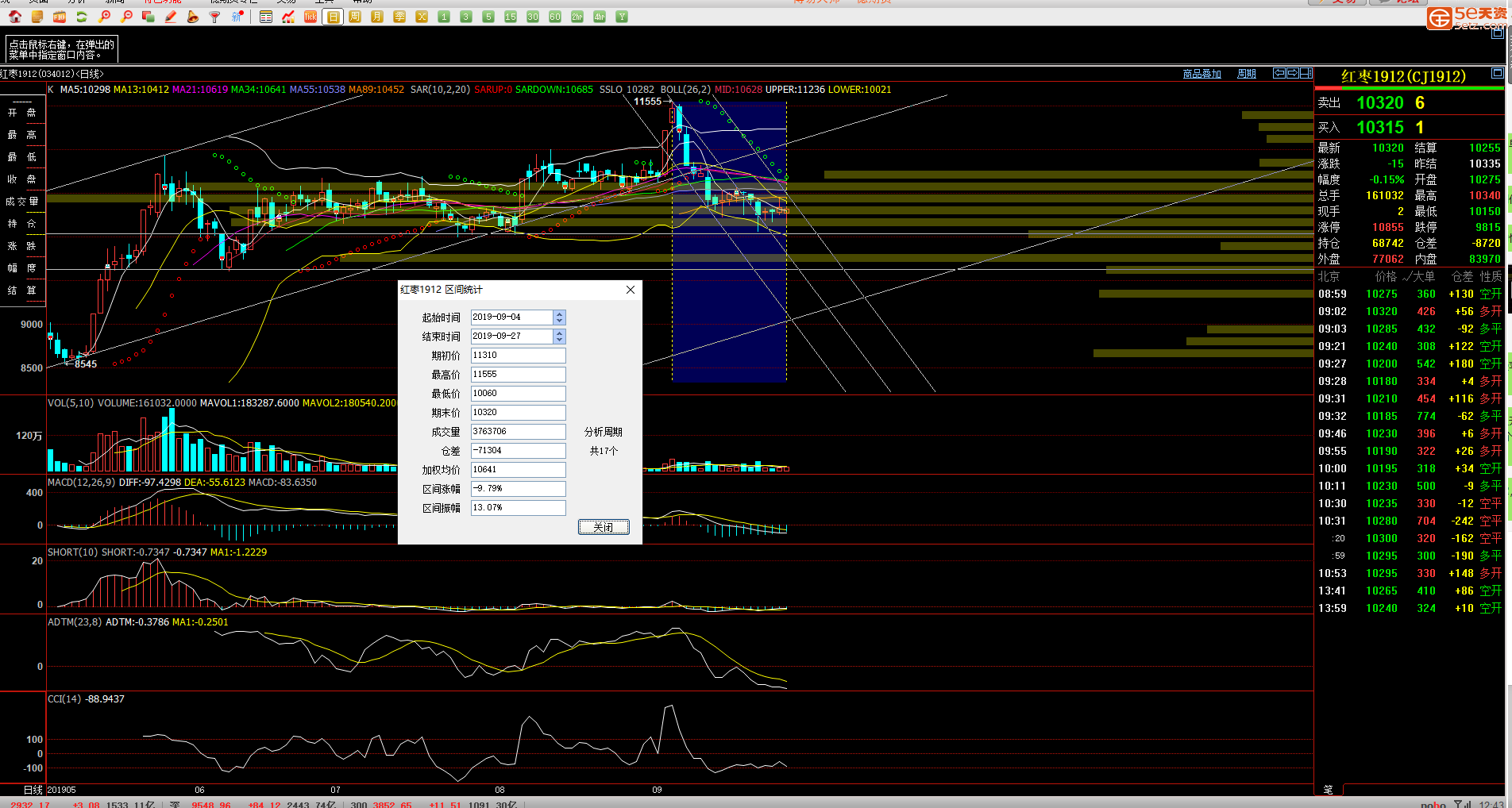Decrease the 起始时间 date spinner

pos(560,321)
